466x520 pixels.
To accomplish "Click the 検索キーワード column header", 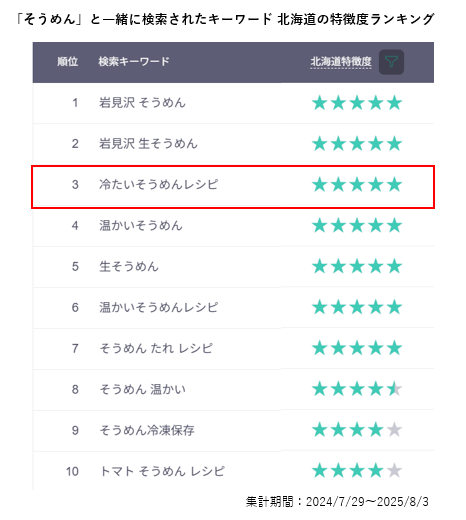I will (134, 62).
